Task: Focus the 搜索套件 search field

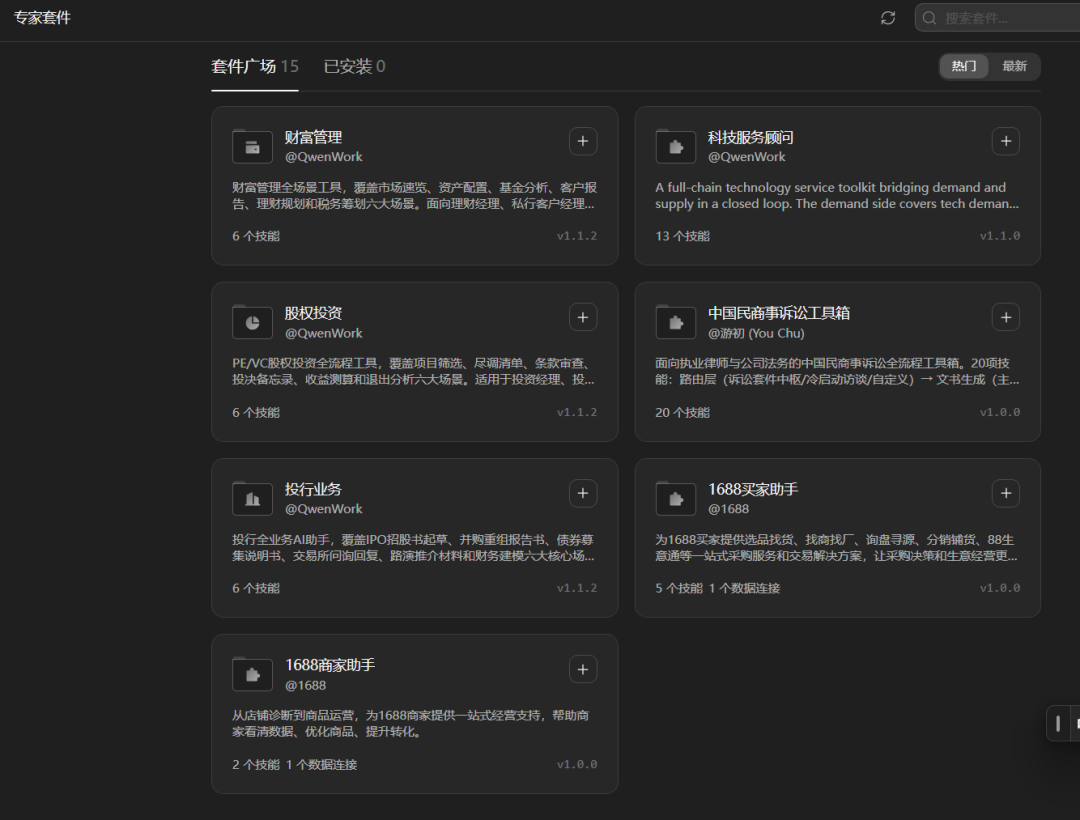Action: [x=997, y=18]
